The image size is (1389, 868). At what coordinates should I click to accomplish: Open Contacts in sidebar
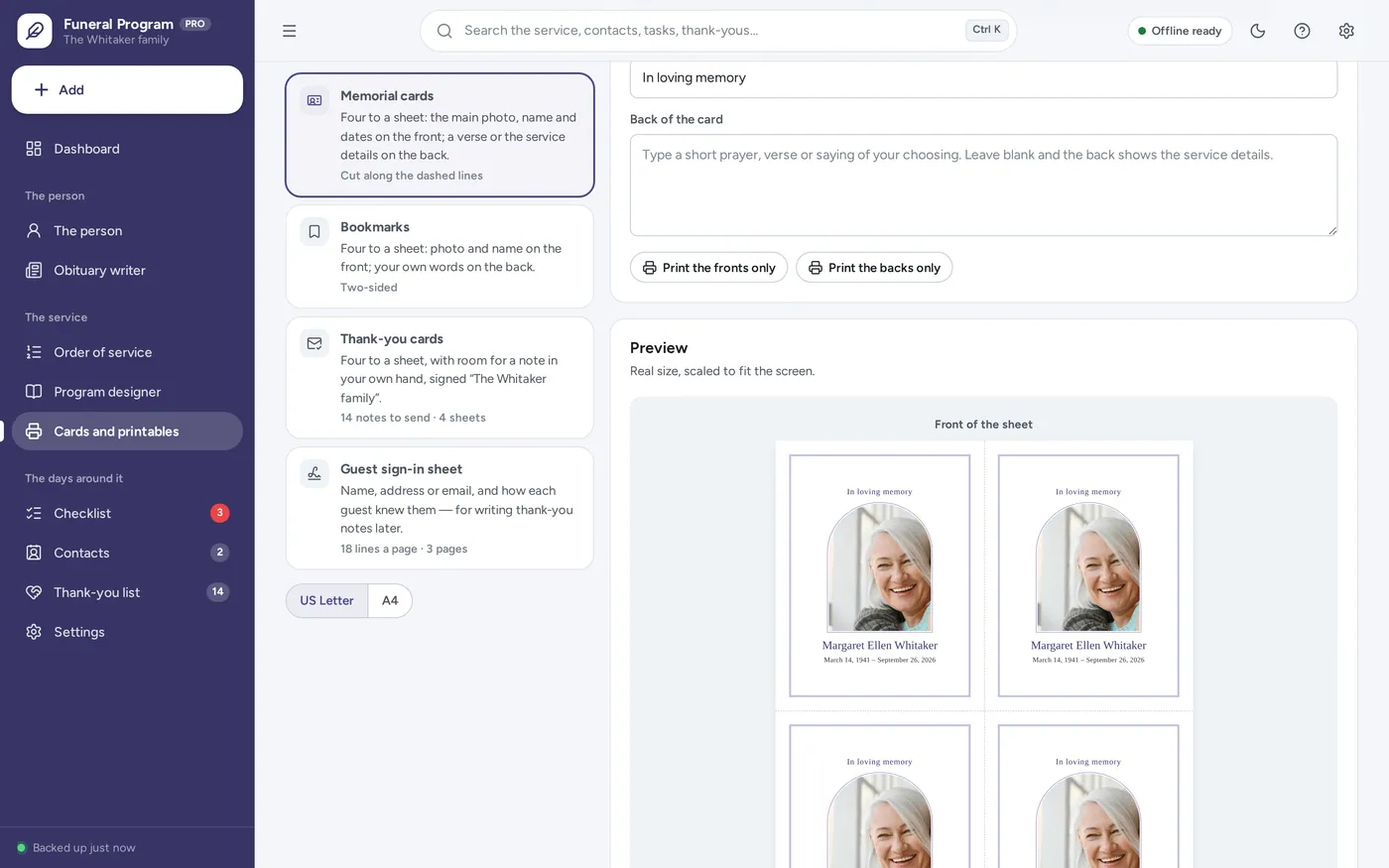tap(127, 553)
